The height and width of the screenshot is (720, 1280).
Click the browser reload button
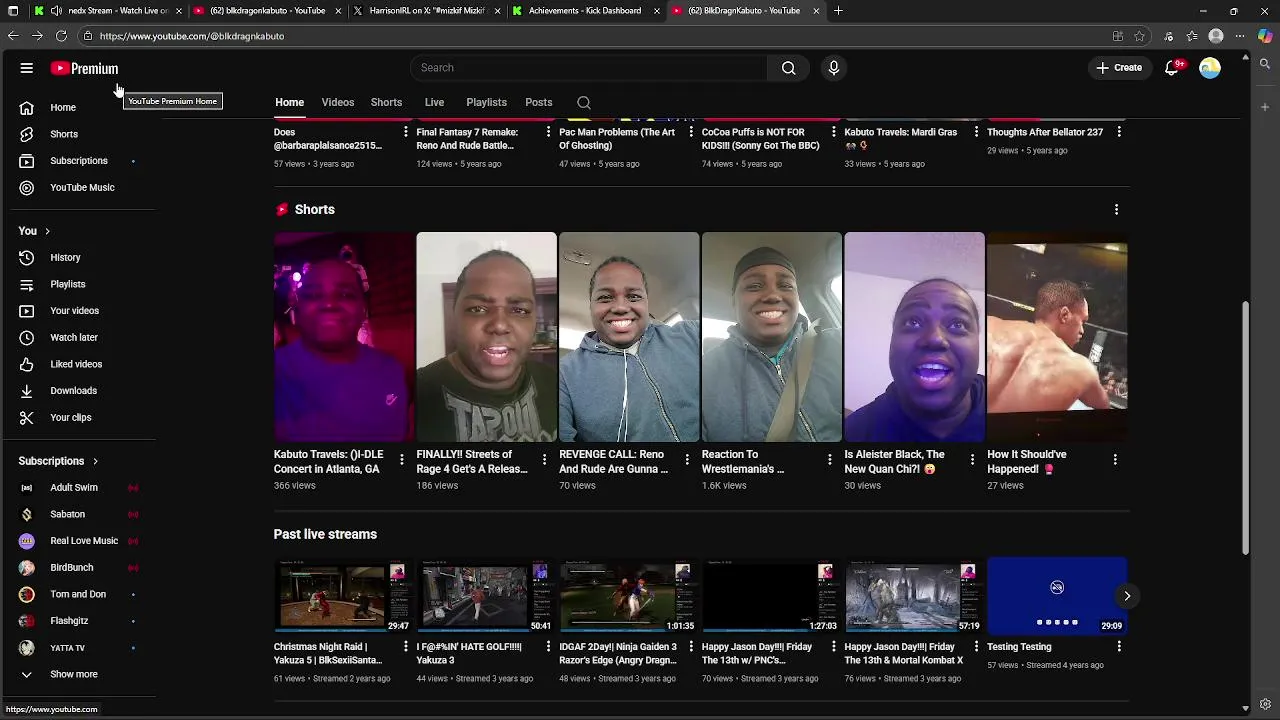pyautogui.click(x=61, y=36)
